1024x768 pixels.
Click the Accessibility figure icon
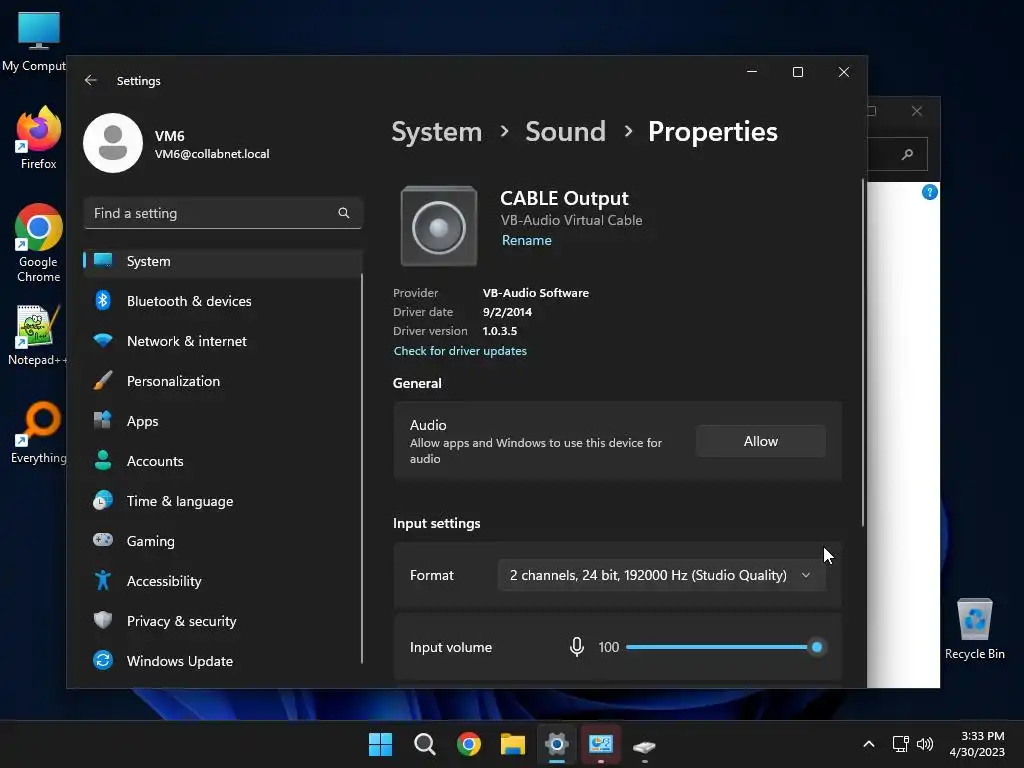[x=103, y=581]
